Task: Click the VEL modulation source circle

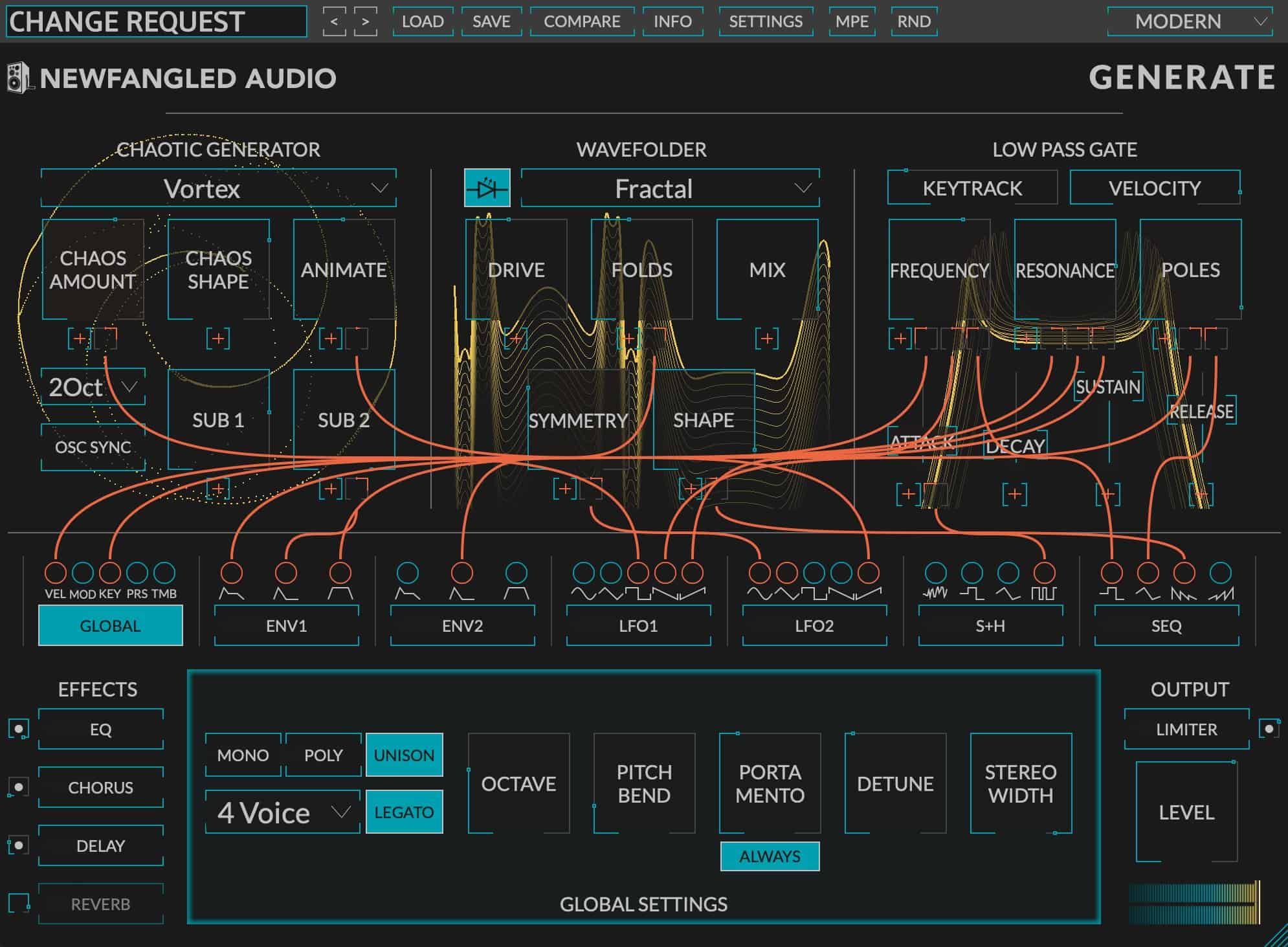Action: click(x=56, y=573)
